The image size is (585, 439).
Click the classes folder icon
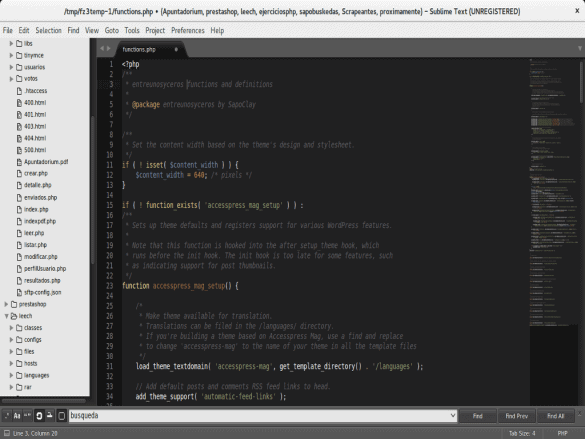point(19,328)
